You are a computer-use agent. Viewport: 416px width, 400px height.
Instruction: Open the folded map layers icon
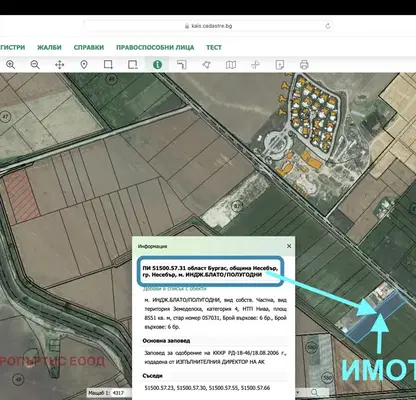click(231, 64)
